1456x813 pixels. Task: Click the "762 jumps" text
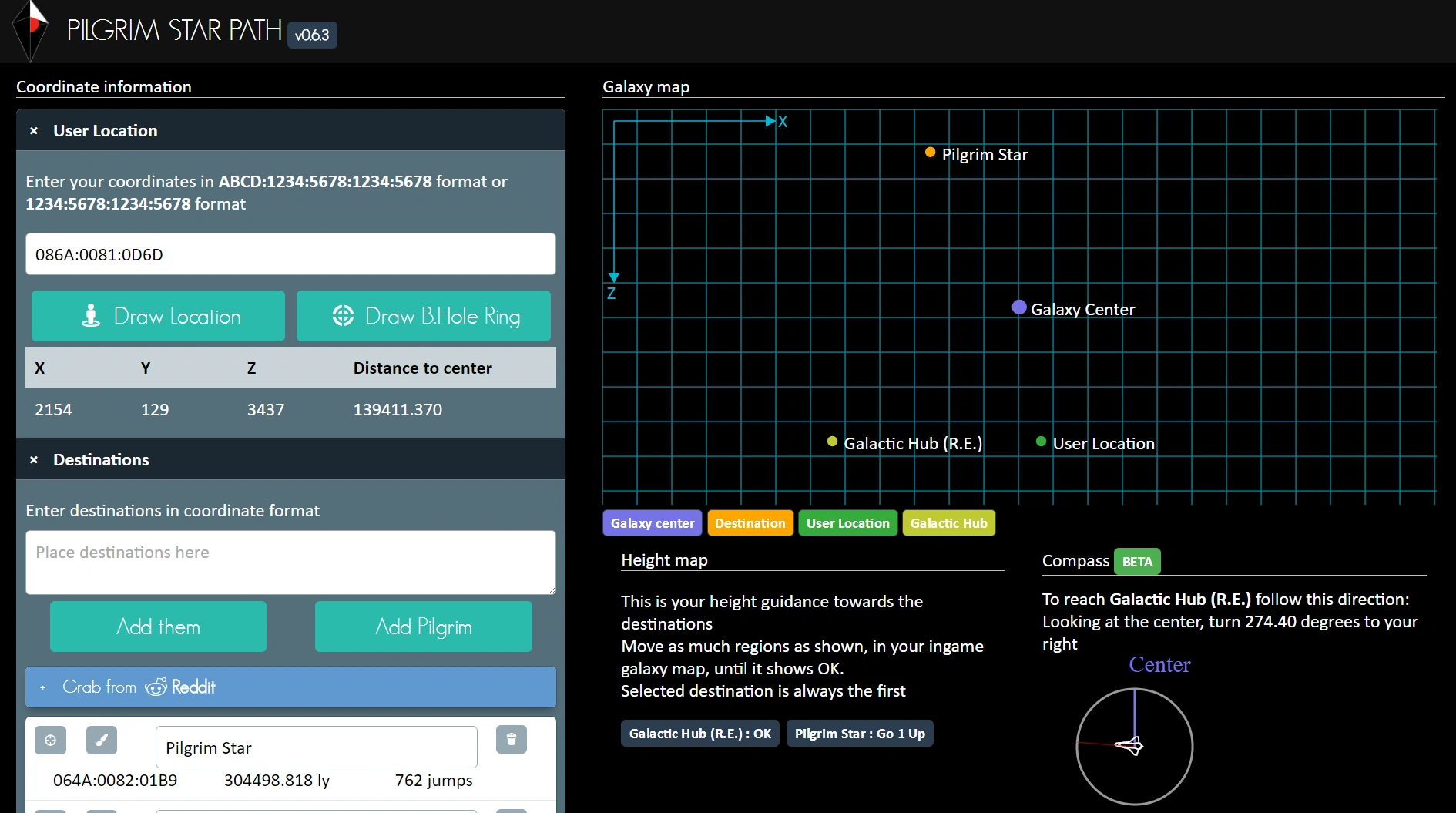click(x=434, y=781)
